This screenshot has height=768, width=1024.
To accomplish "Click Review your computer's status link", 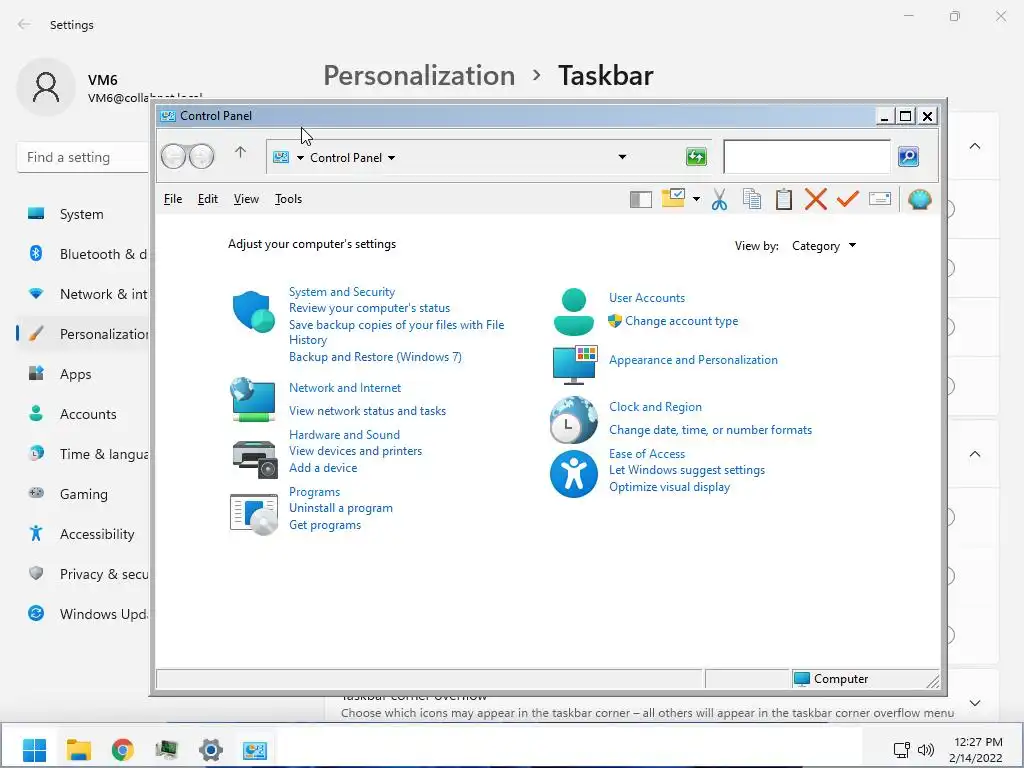I will [370, 308].
